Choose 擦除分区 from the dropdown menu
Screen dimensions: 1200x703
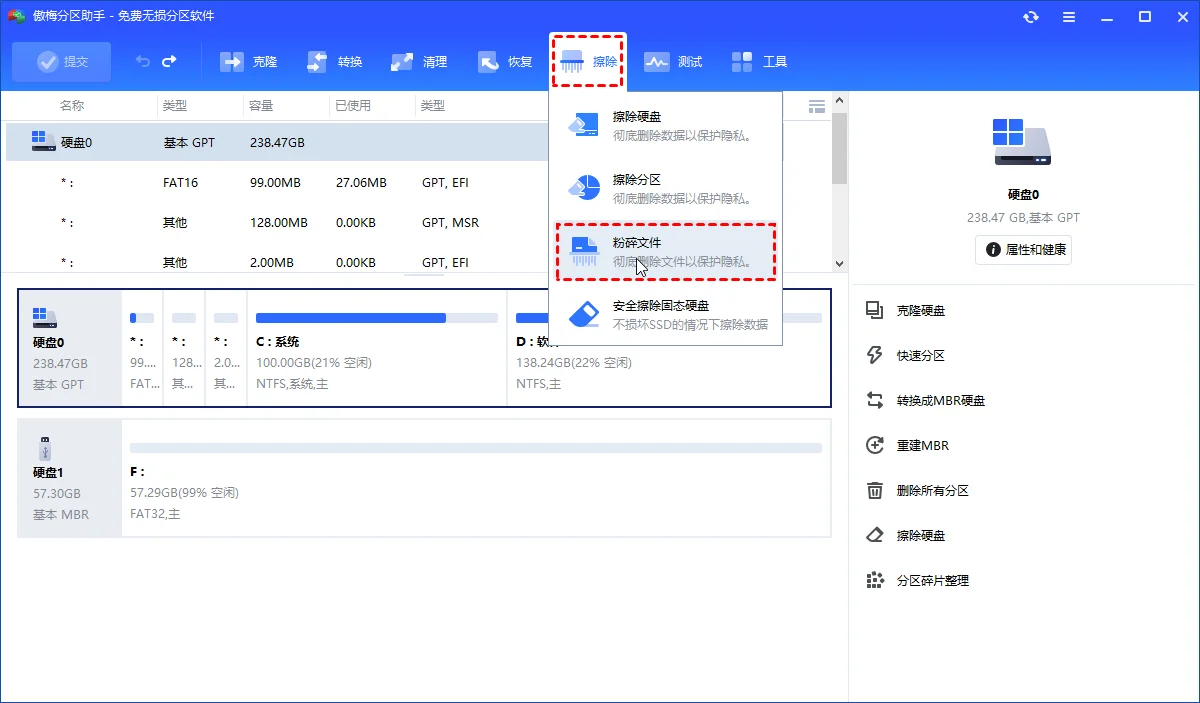[x=666, y=188]
